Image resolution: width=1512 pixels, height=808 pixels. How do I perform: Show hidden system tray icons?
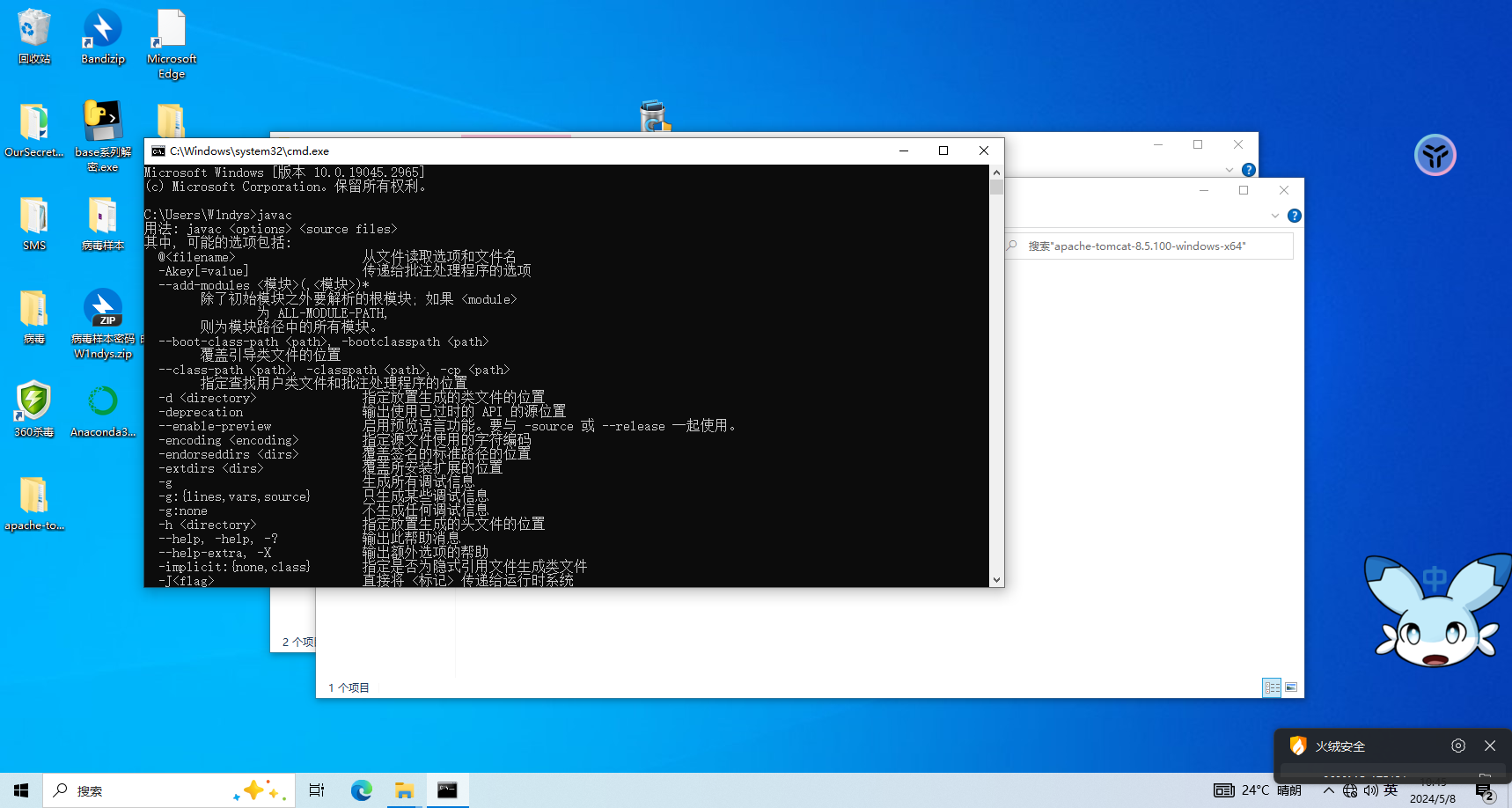pyautogui.click(x=1328, y=790)
